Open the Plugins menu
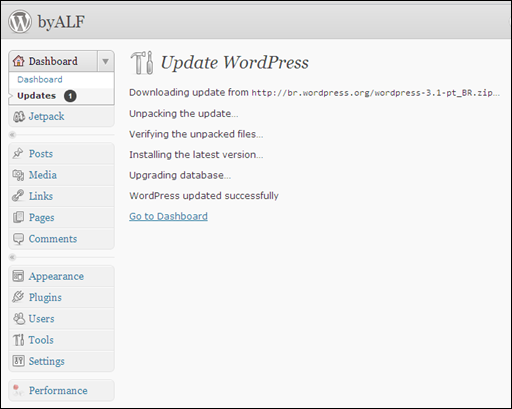 coord(45,297)
